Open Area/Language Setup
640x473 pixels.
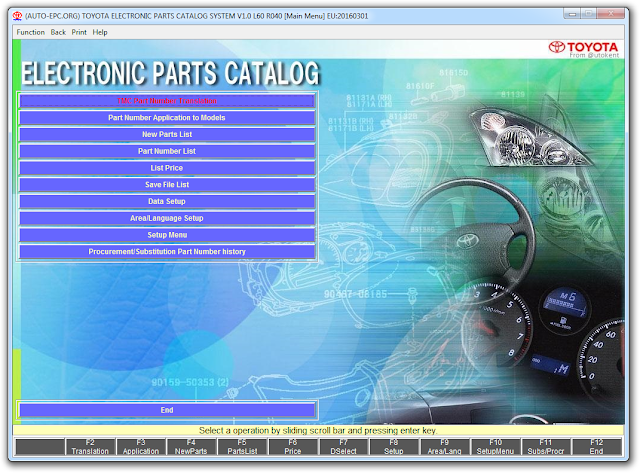pyautogui.click(x=167, y=218)
